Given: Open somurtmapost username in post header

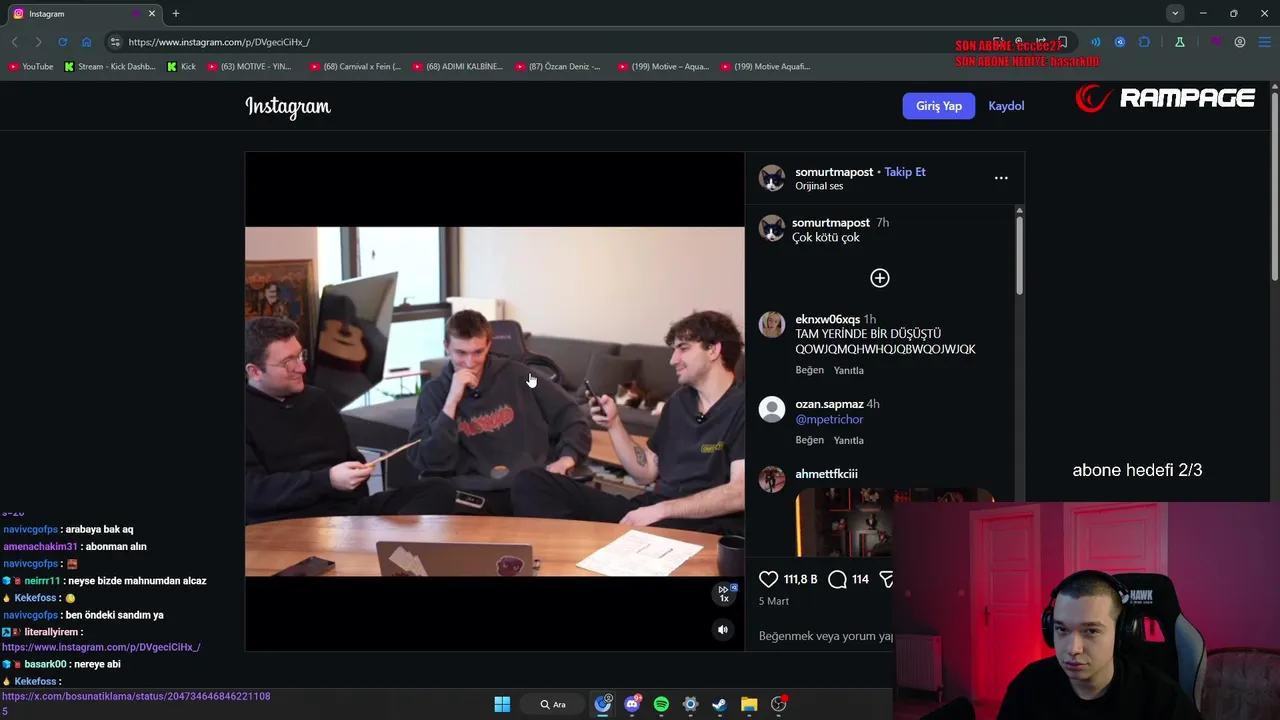Looking at the screenshot, I should [x=834, y=172].
